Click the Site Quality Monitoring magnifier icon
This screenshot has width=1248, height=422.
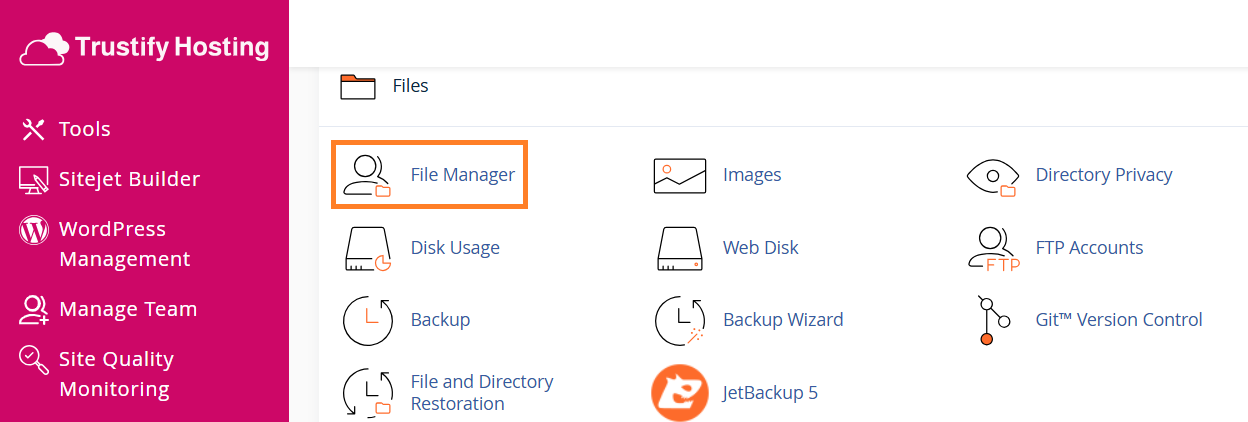[x=33, y=360]
